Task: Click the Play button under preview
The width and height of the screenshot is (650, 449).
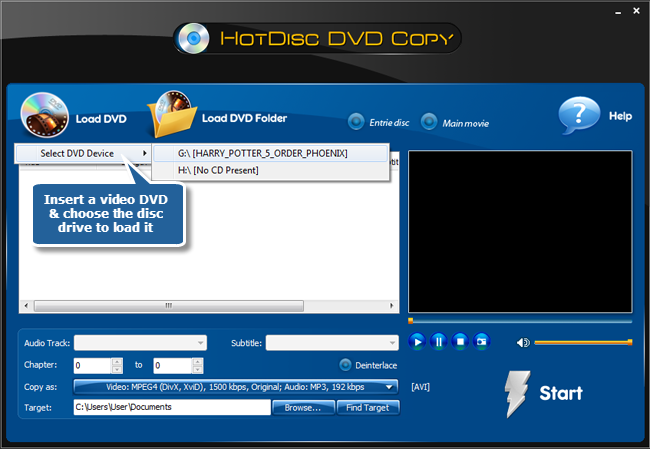Action: point(417,342)
